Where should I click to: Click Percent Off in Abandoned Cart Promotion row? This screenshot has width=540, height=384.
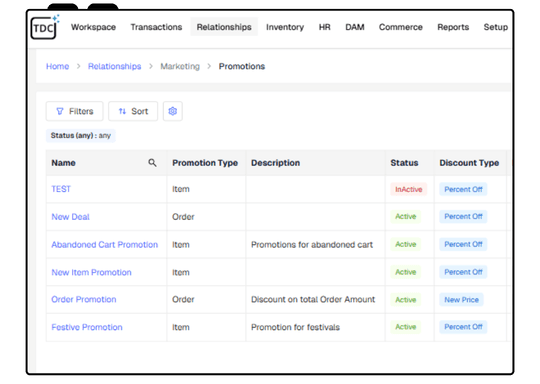(463, 245)
